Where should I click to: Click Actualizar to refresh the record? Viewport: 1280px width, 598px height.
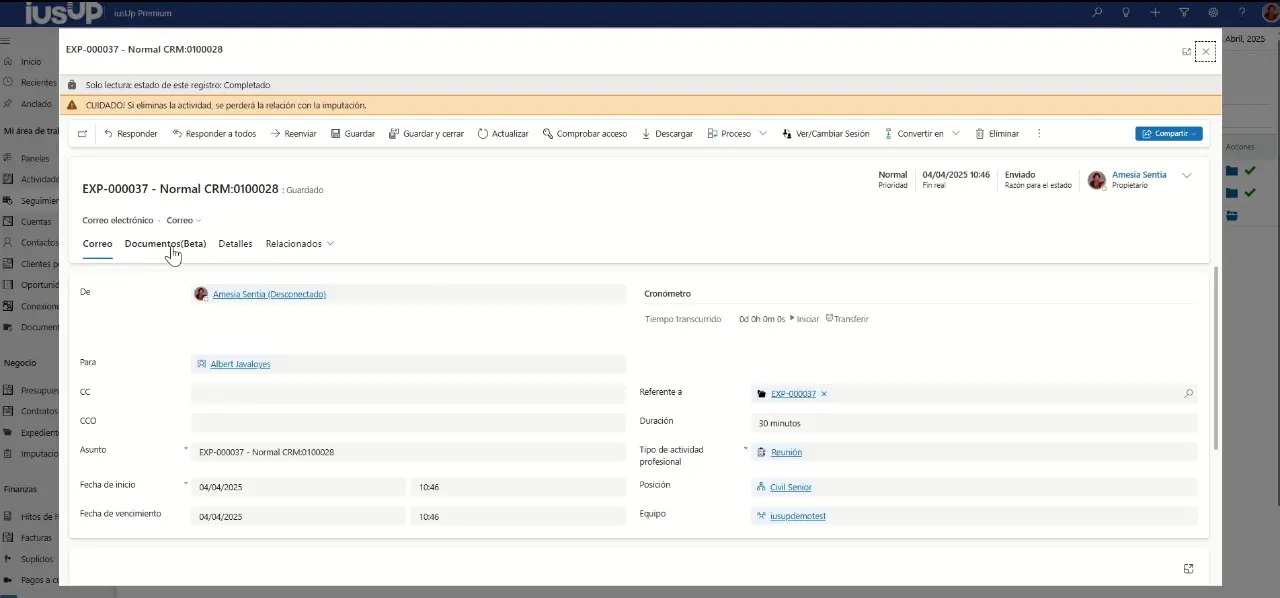click(503, 134)
